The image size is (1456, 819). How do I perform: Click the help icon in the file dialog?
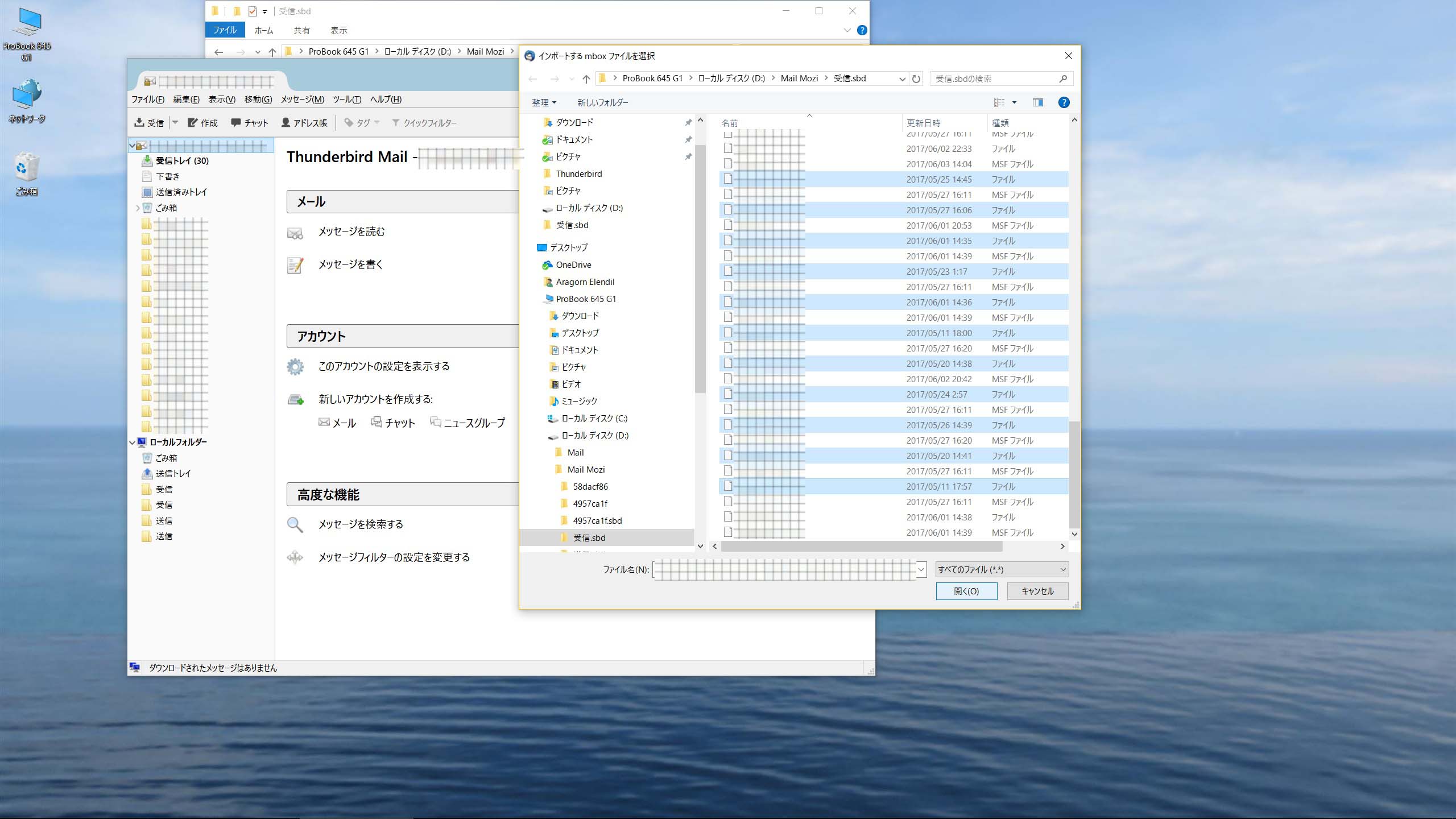click(1064, 102)
